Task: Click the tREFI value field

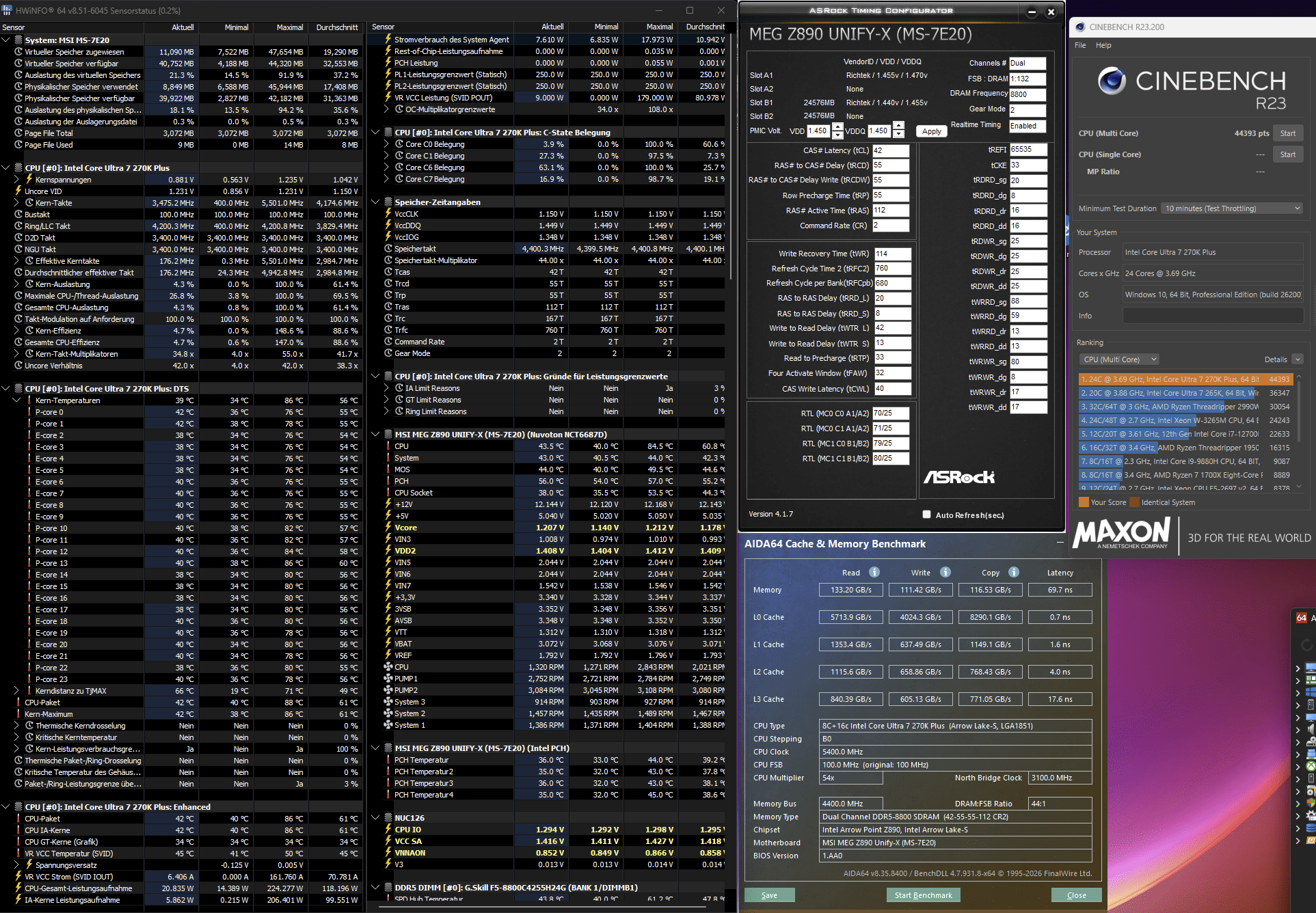Action: (1028, 150)
